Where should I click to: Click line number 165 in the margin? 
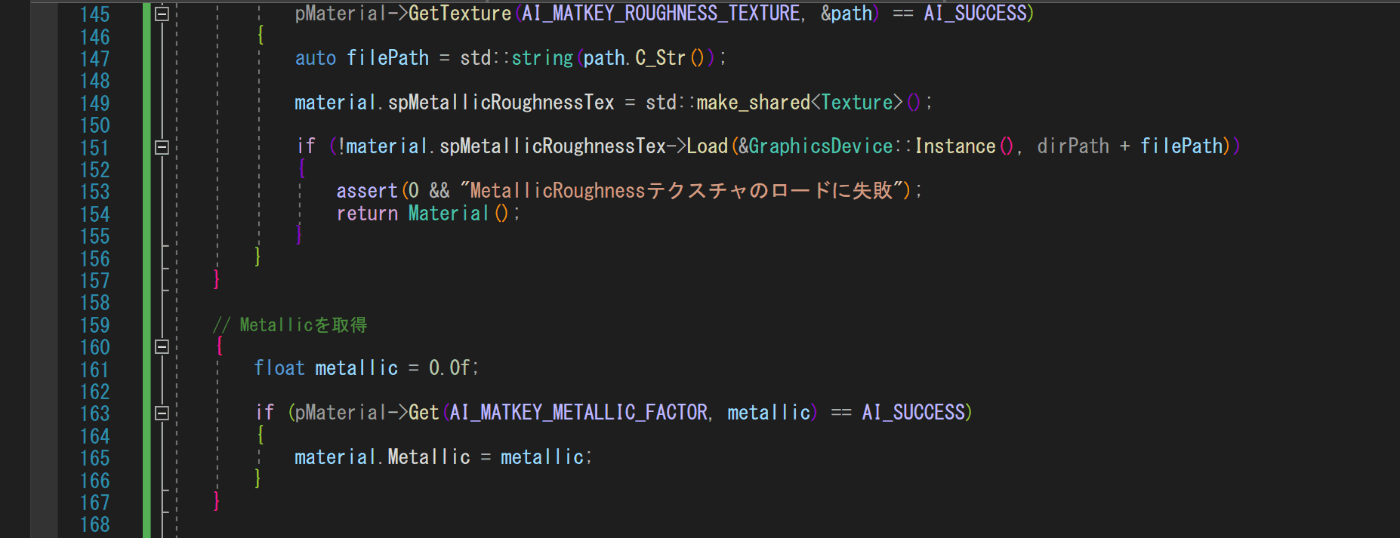coord(93,457)
